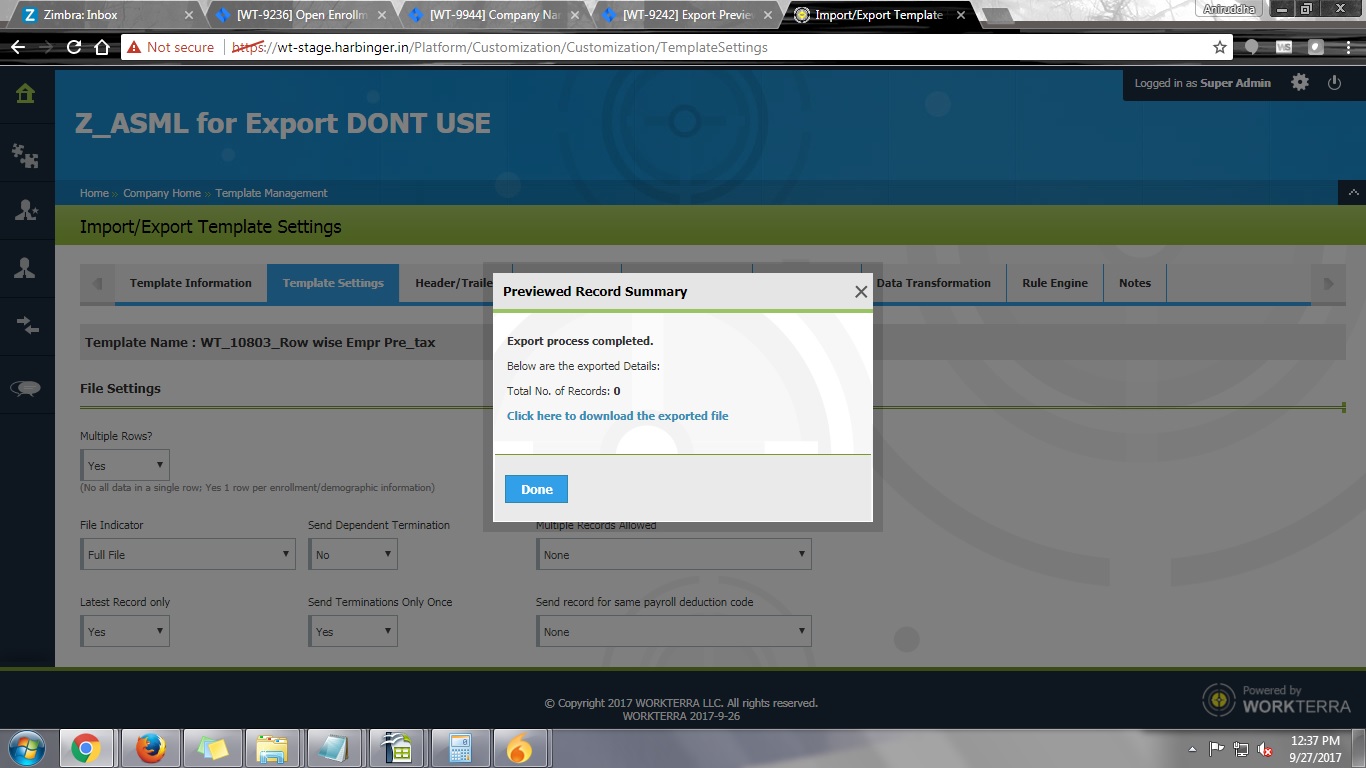Open the Rule Engine tab
The image size is (1366, 768).
coord(1055,283)
